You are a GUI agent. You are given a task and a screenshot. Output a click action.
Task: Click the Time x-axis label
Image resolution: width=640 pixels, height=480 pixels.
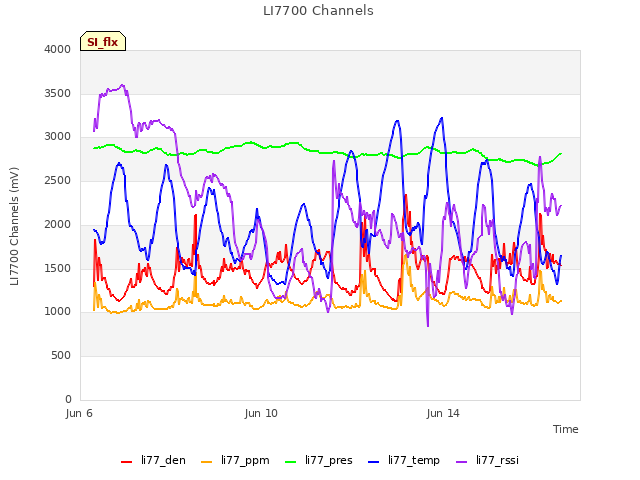click(x=565, y=429)
